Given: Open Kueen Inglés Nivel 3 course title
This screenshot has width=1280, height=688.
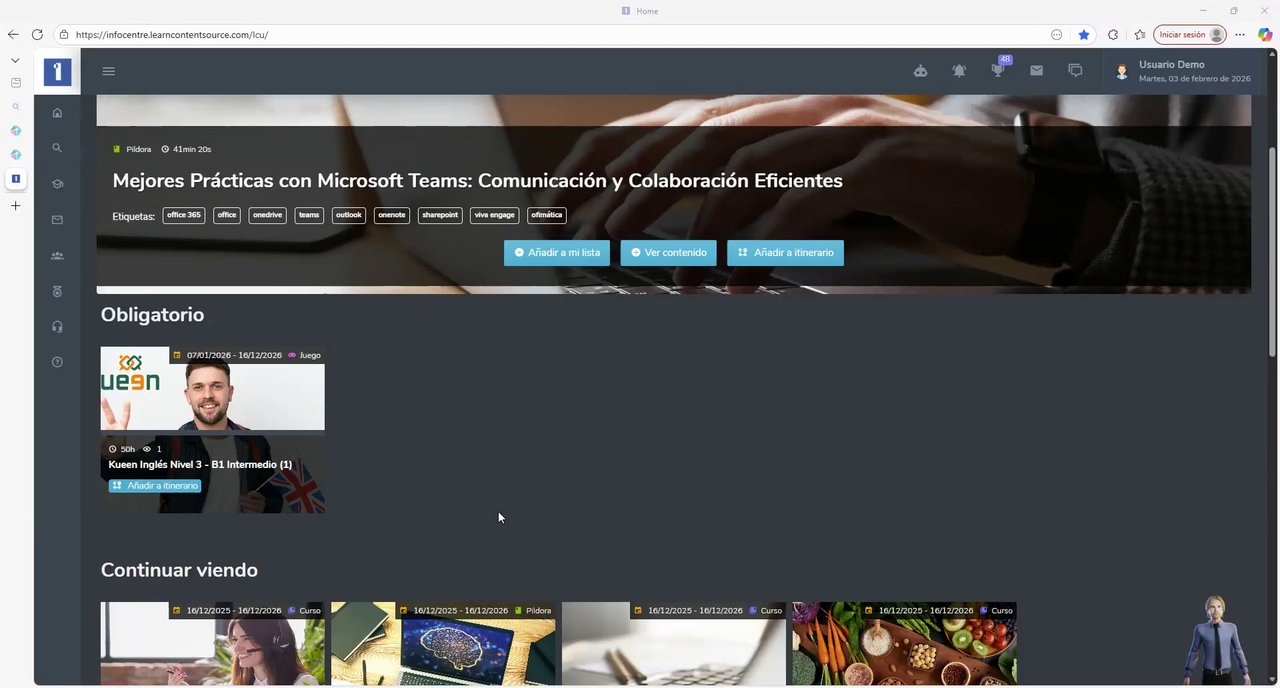Looking at the screenshot, I should [x=200, y=465].
